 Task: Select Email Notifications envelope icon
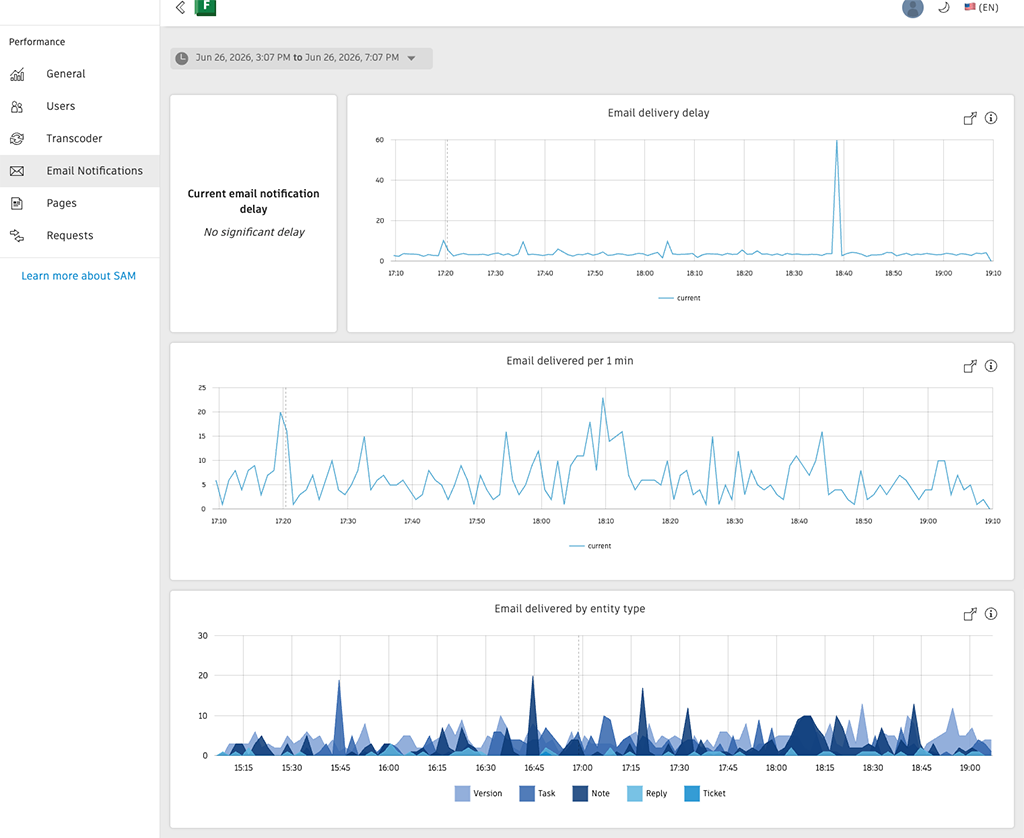click(17, 171)
